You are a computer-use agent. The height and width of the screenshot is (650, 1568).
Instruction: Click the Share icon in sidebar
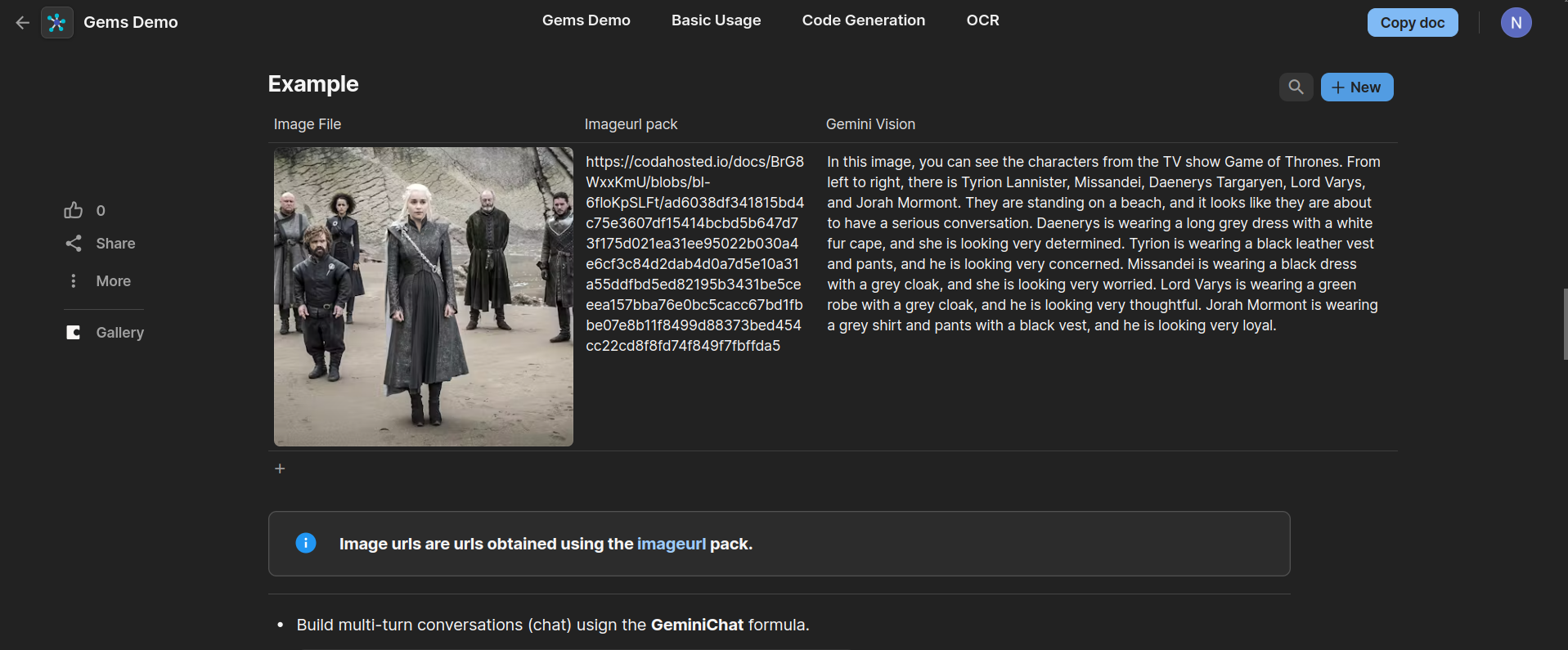74,244
